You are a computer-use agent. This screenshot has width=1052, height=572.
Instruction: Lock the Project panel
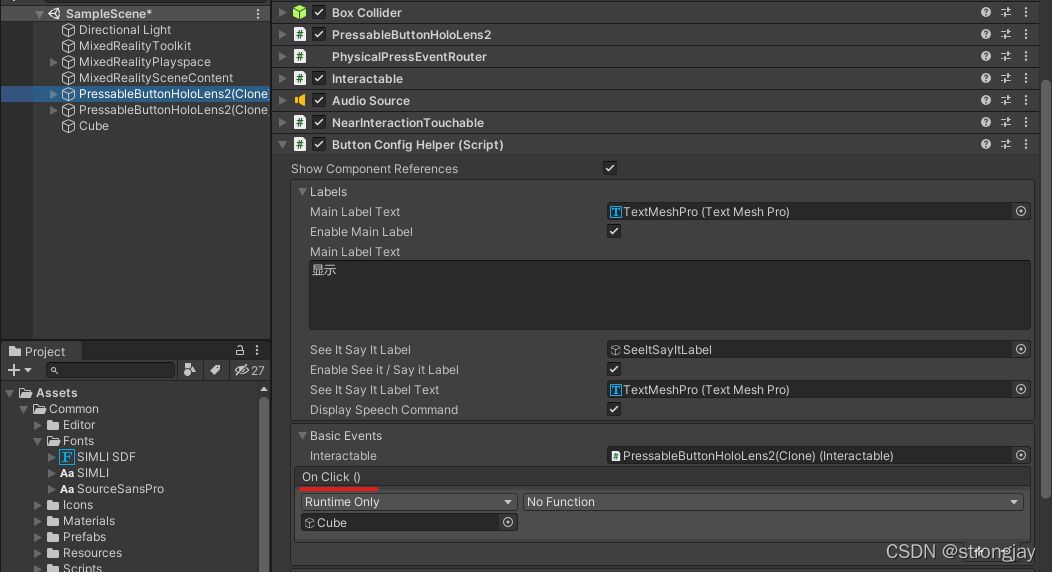pos(240,350)
